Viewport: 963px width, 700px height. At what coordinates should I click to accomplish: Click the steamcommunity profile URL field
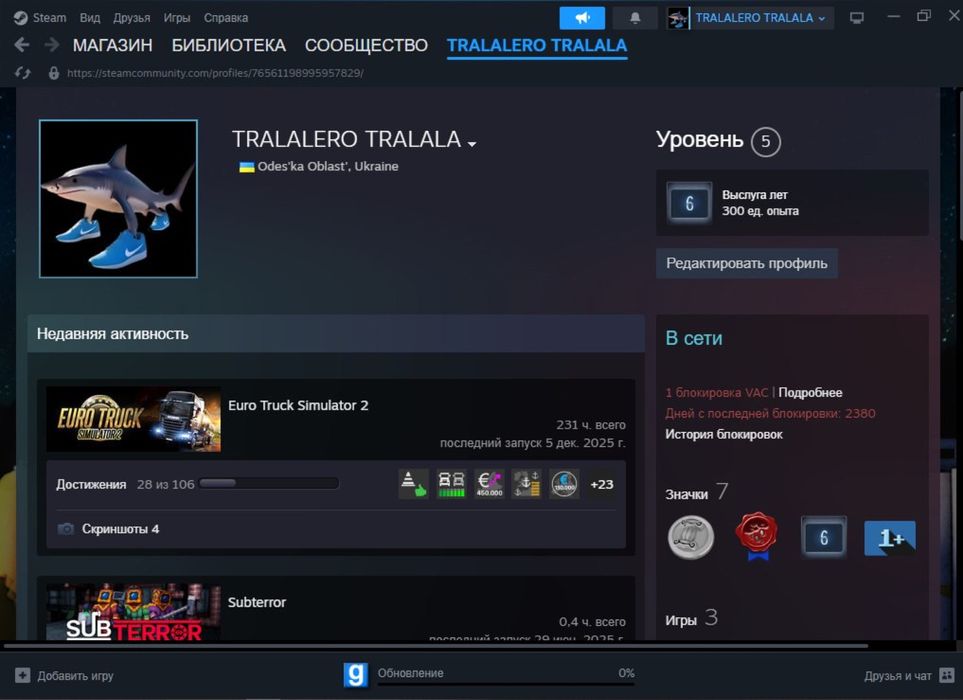(x=215, y=73)
